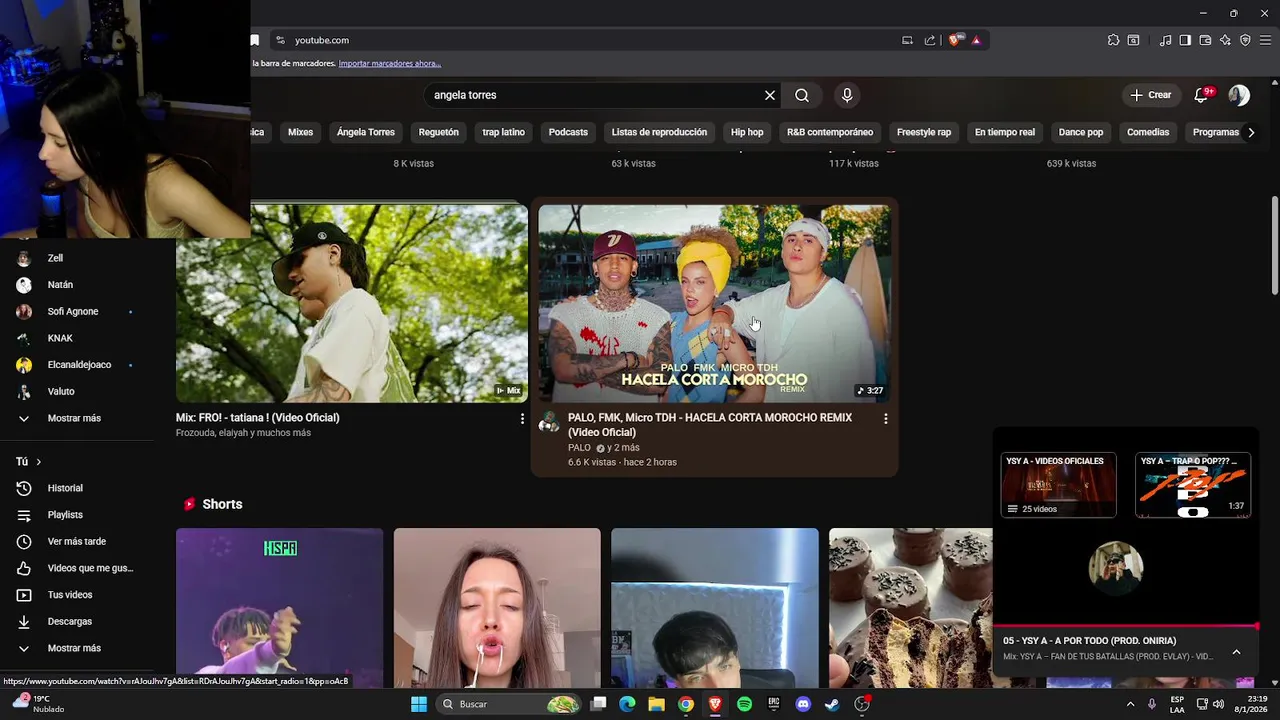Select the Freestyle rap chip
This screenshot has height=720, width=1280.
(x=924, y=132)
